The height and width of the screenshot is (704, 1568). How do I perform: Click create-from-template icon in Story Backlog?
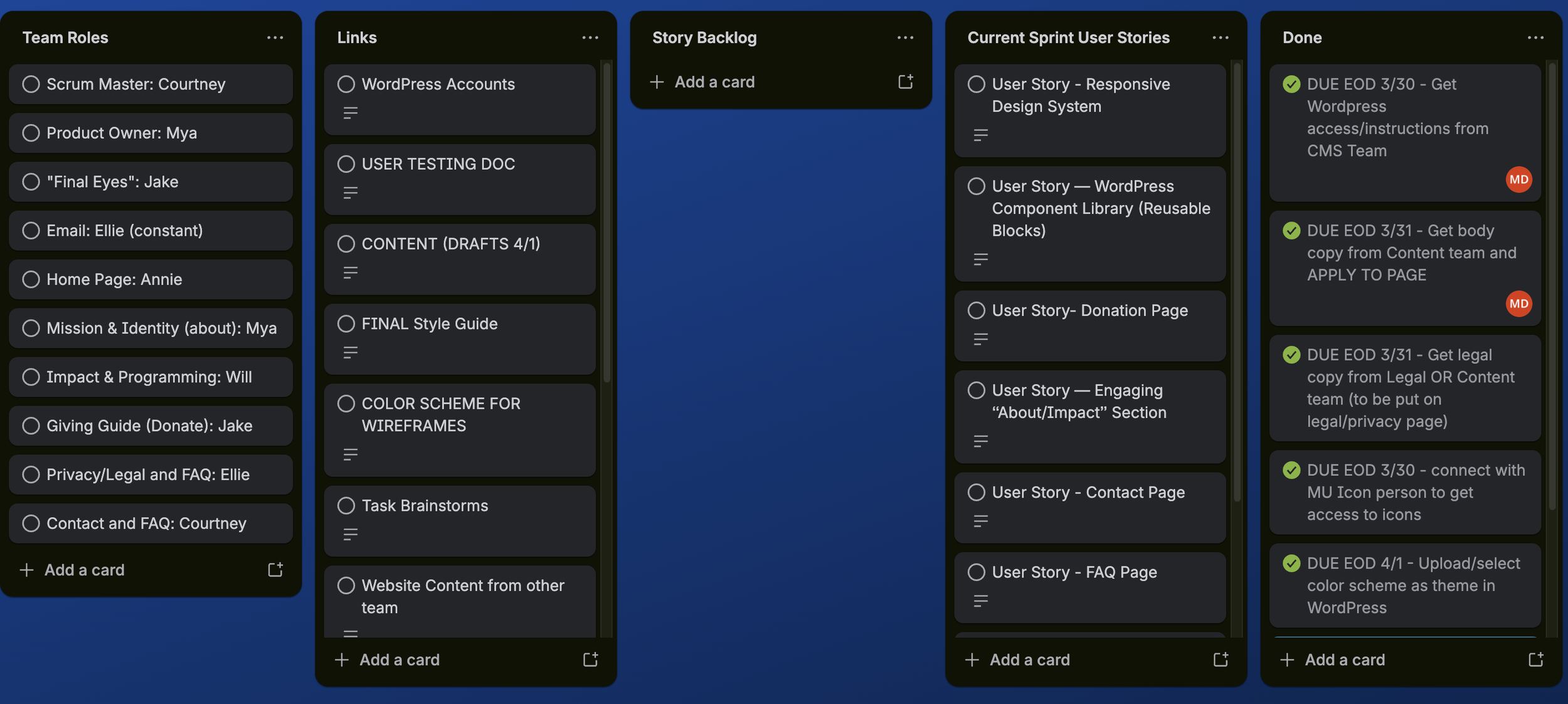tap(905, 81)
